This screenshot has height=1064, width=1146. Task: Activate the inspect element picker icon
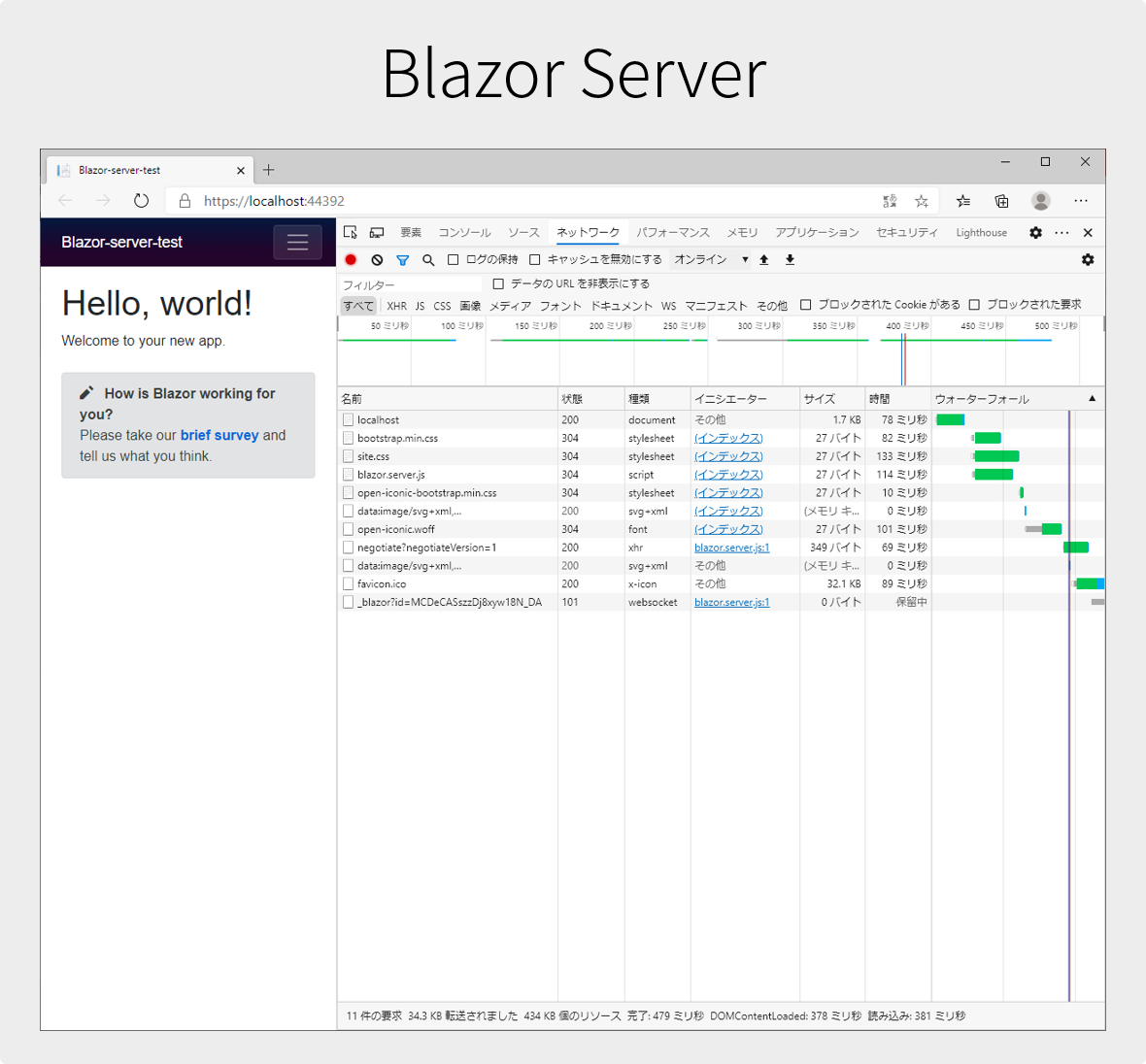click(350, 232)
